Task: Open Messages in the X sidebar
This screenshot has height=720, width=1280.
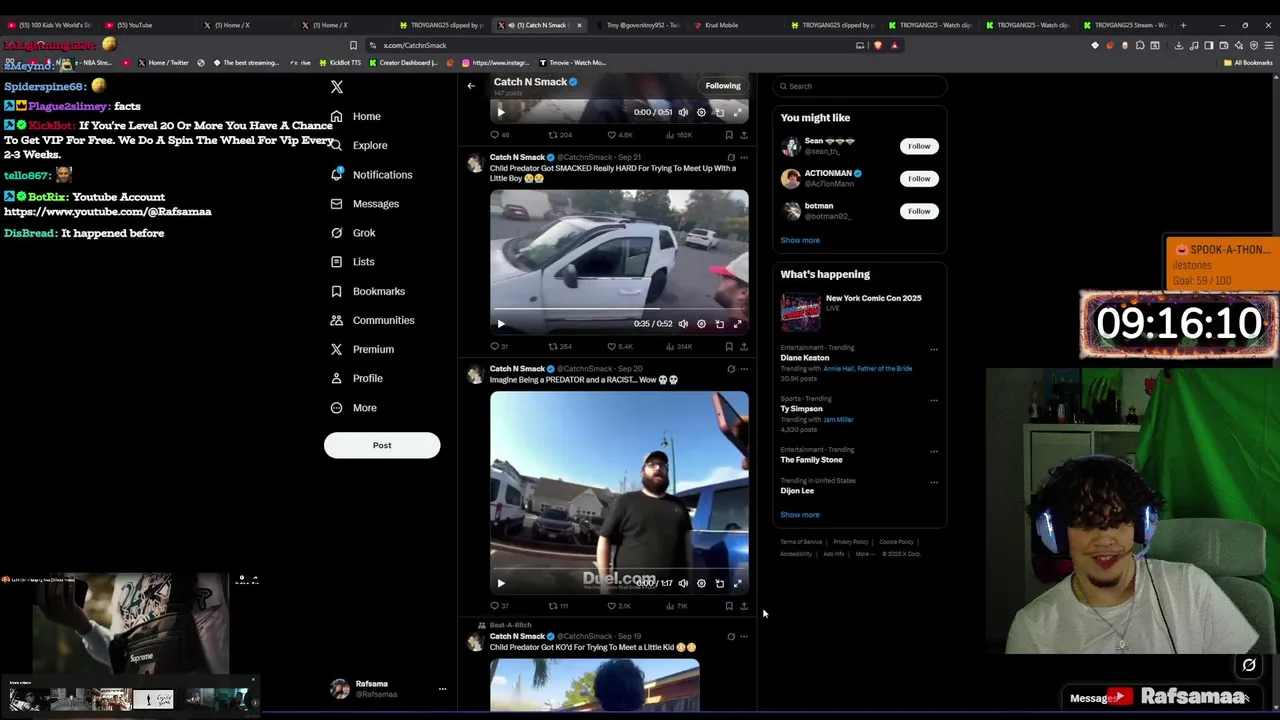Action: pyautogui.click(x=364, y=203)
